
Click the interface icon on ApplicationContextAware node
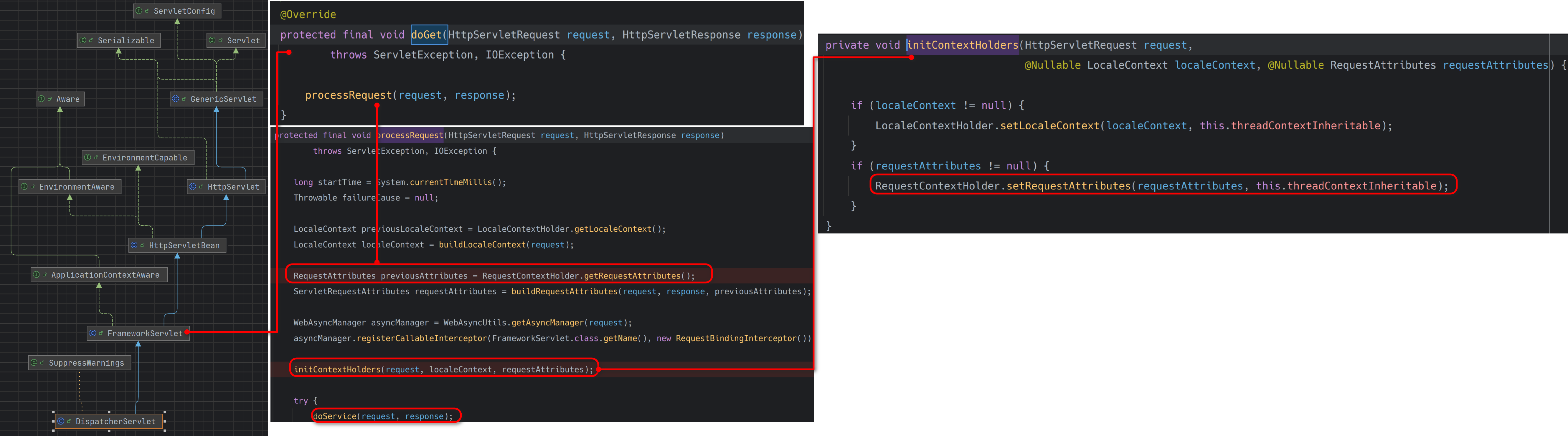click(x=37, y=275)
